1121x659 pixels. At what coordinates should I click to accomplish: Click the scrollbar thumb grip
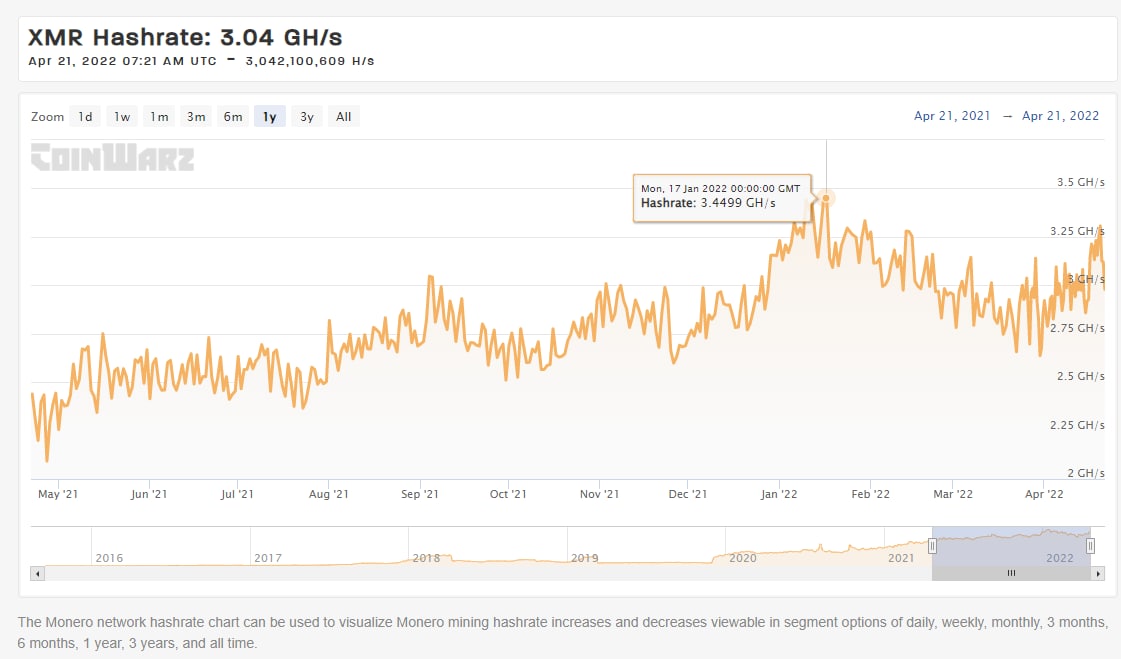pyautogui.click(x=1011, y=574)
